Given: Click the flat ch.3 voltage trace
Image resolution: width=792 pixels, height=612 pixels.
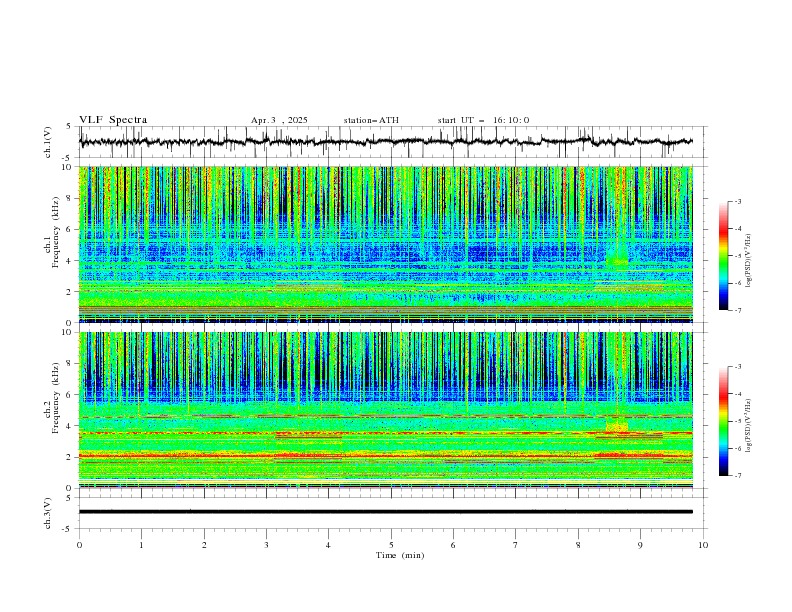Looking at the screenshot, I should tap(385, 512).
